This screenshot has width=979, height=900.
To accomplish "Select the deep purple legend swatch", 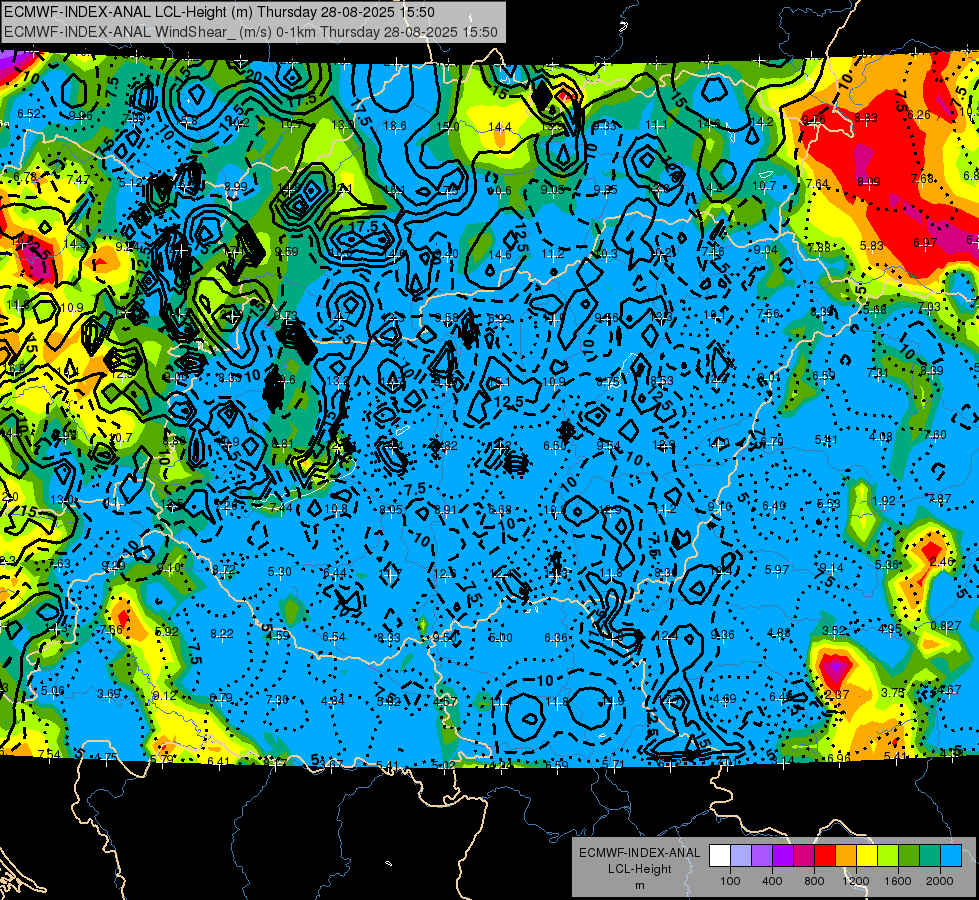I will (x=783, y=856).
